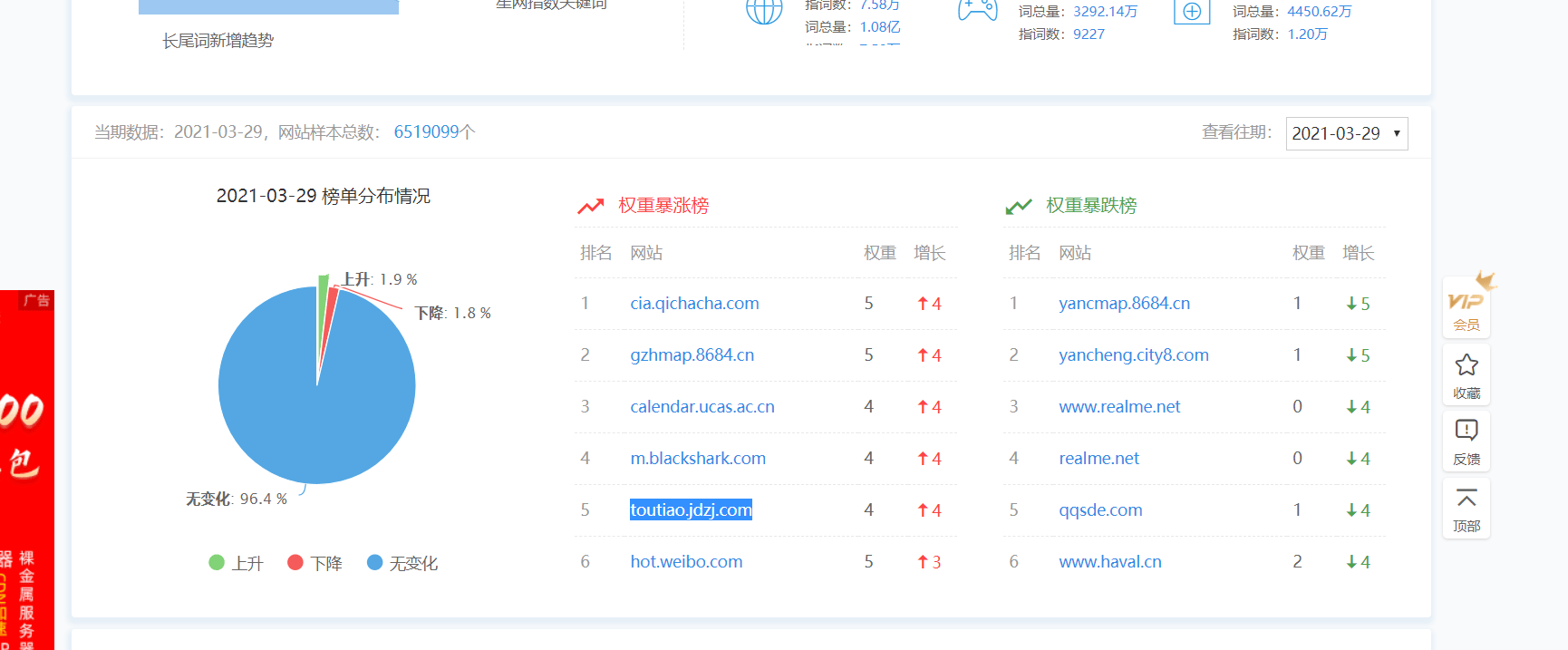Click the plus box icon near 4450.62万
The width and height of the screenshot is (1568, 650).
(x=1192, y=11)
